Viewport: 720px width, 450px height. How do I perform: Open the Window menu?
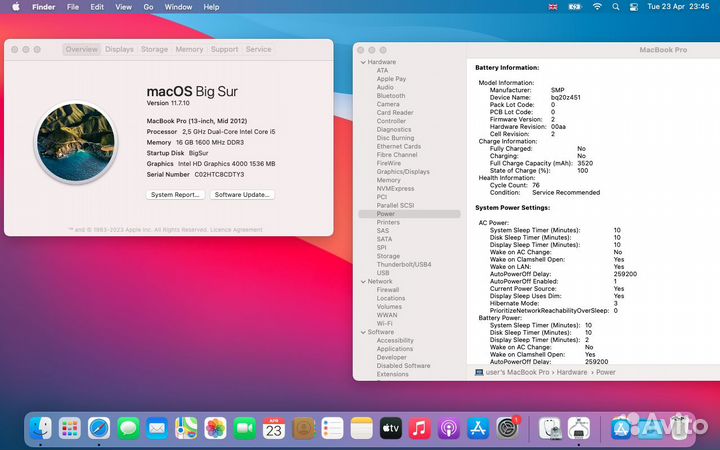coord(178,7)
